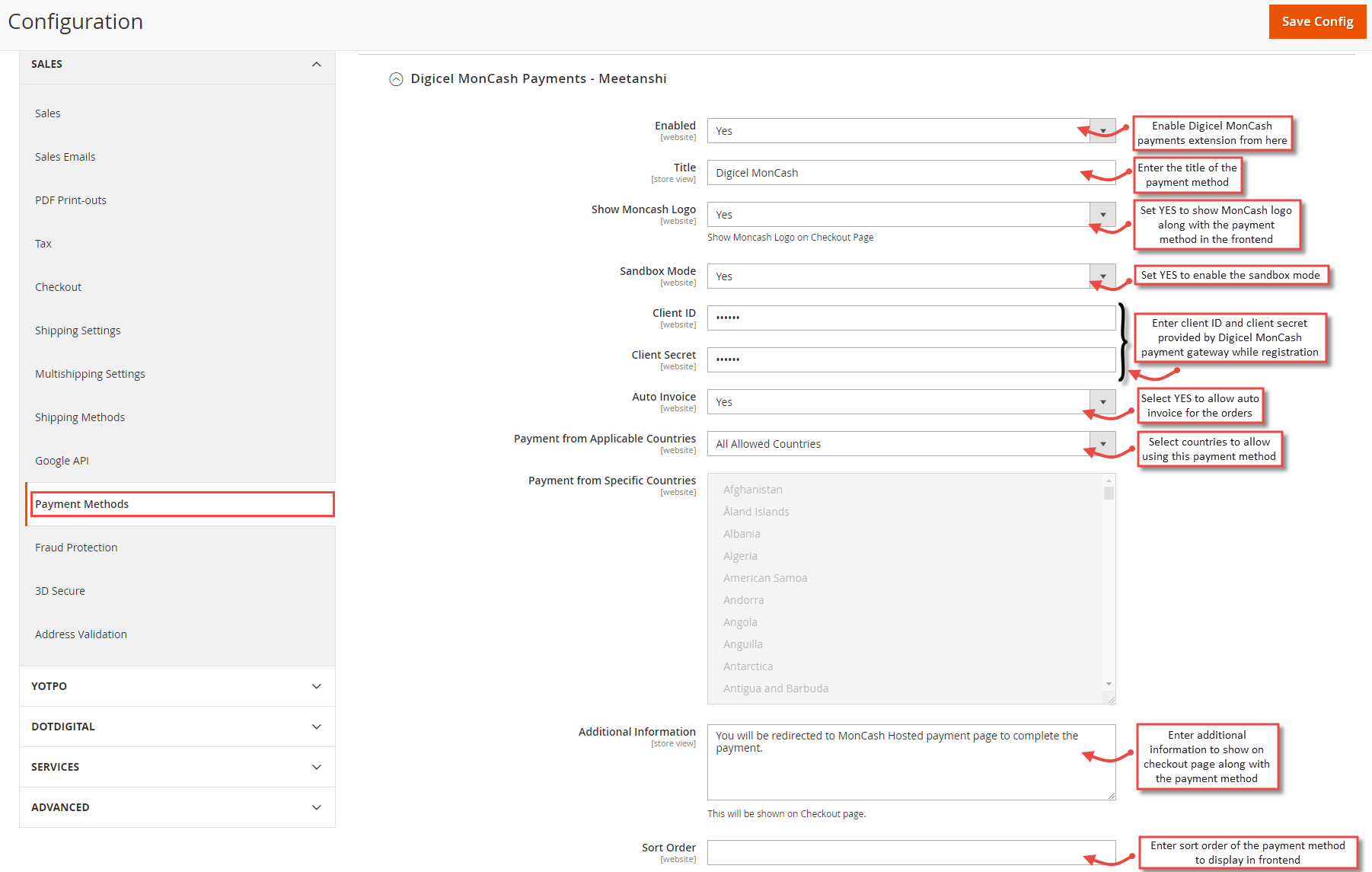Select Antarctica in country list
The image size is (1372, 872).
tap(748, 666)
